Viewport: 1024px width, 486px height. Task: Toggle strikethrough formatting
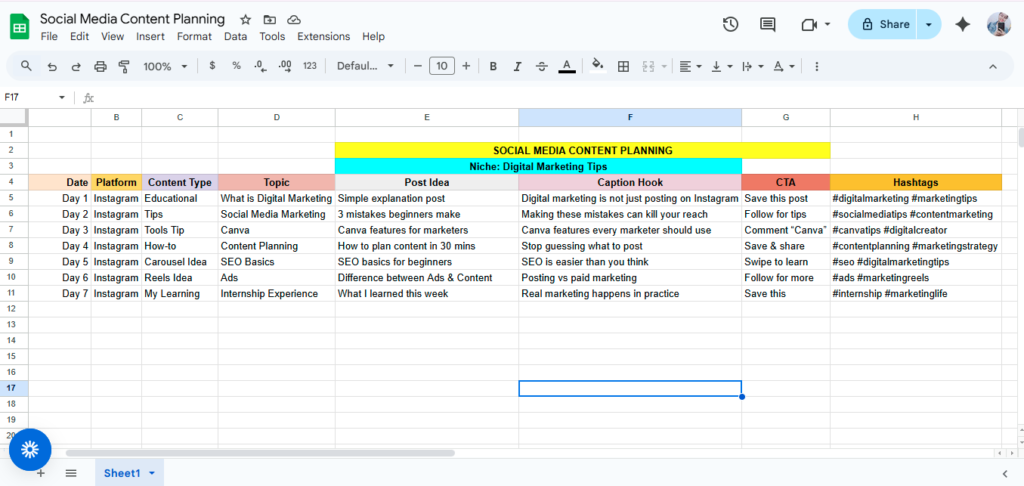point(542,66)
